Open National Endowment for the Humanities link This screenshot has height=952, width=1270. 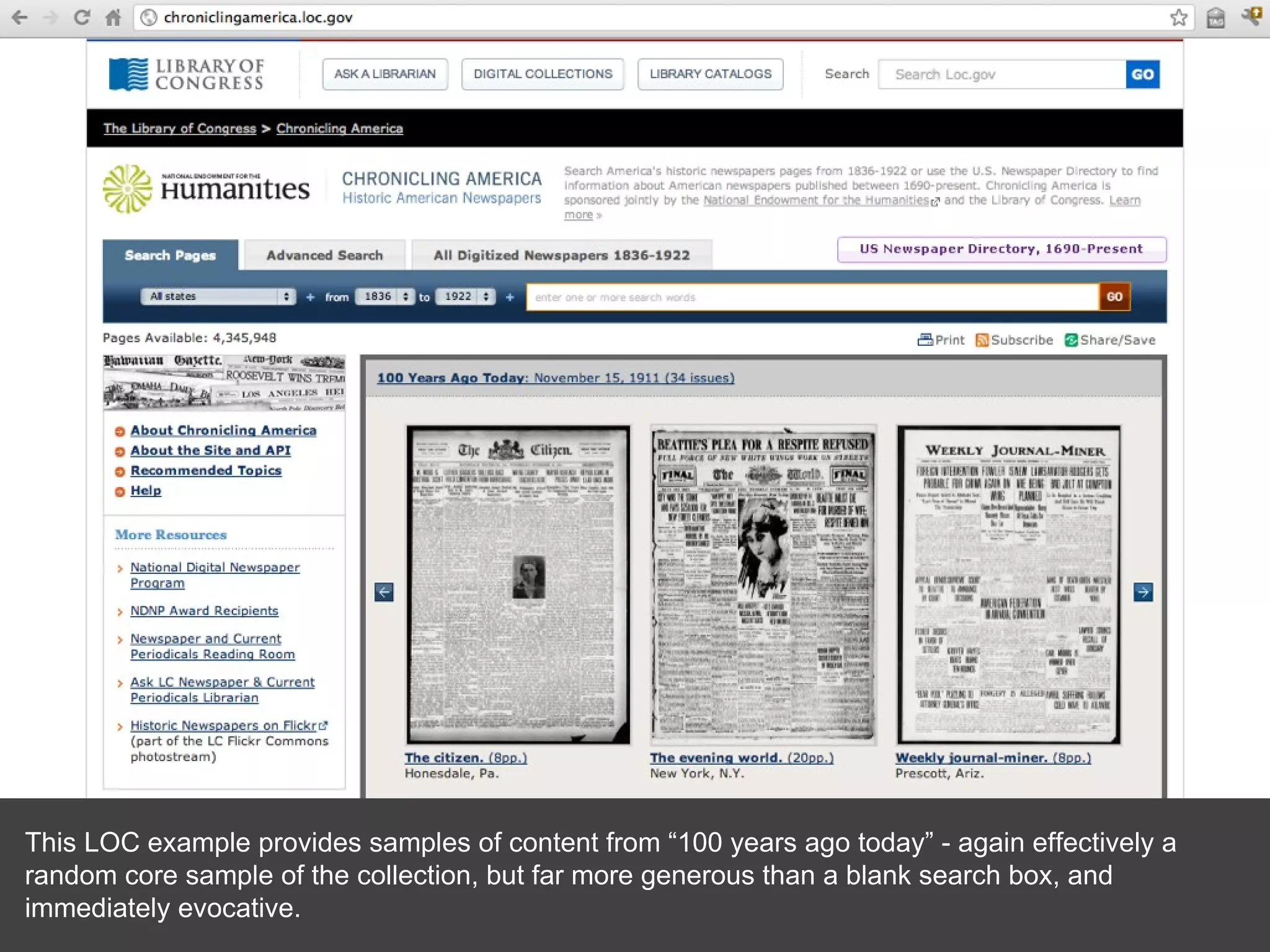(x=816, y=200)
